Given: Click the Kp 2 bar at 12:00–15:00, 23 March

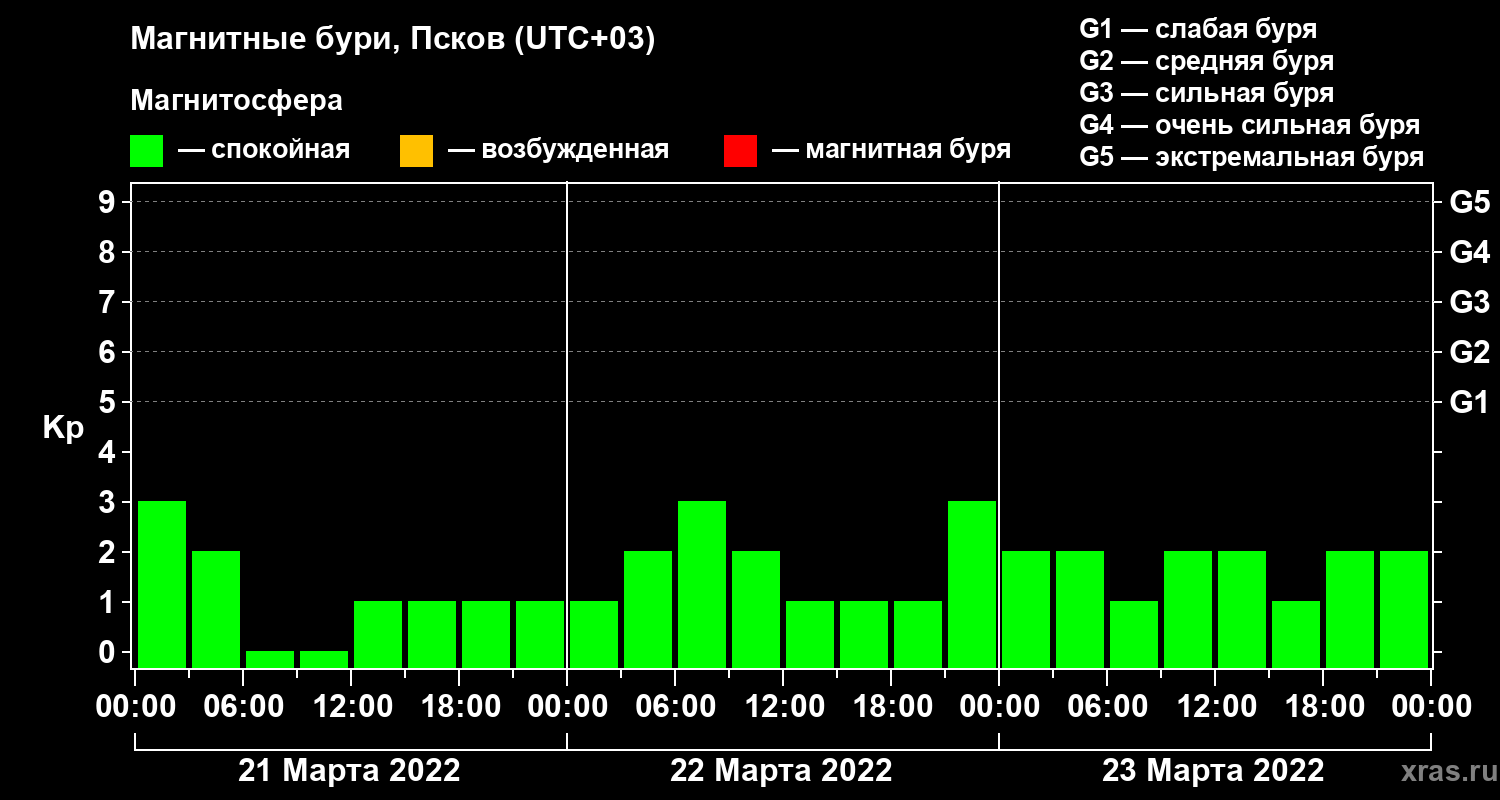Looking at the screenshot, I should pos(1242,609).
